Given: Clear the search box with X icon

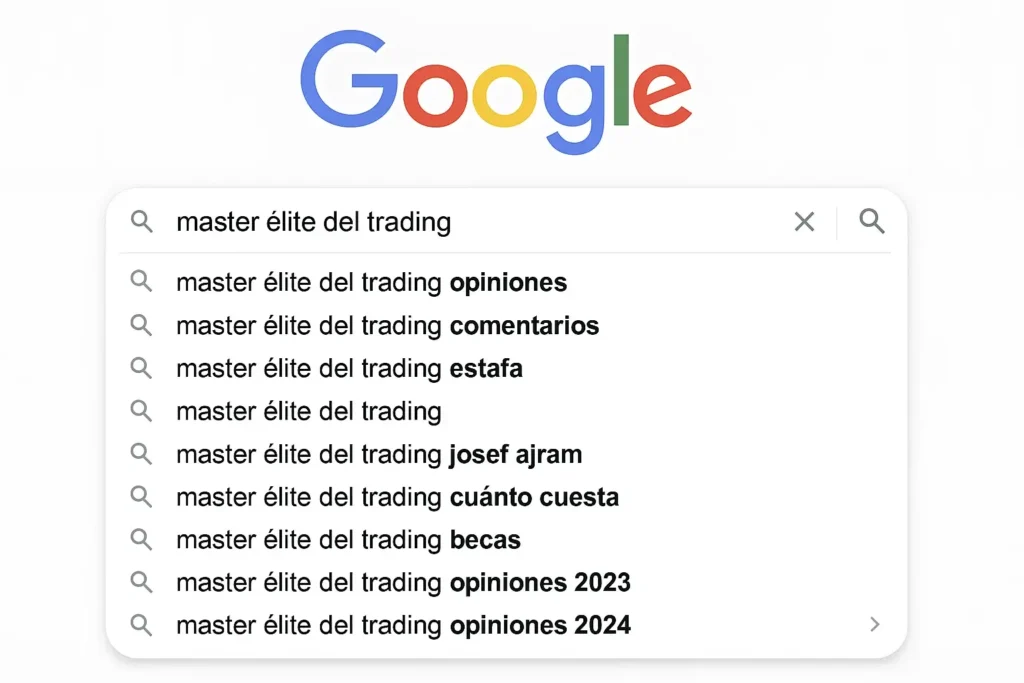Looking at the screenshot, I should pos(804,222).
